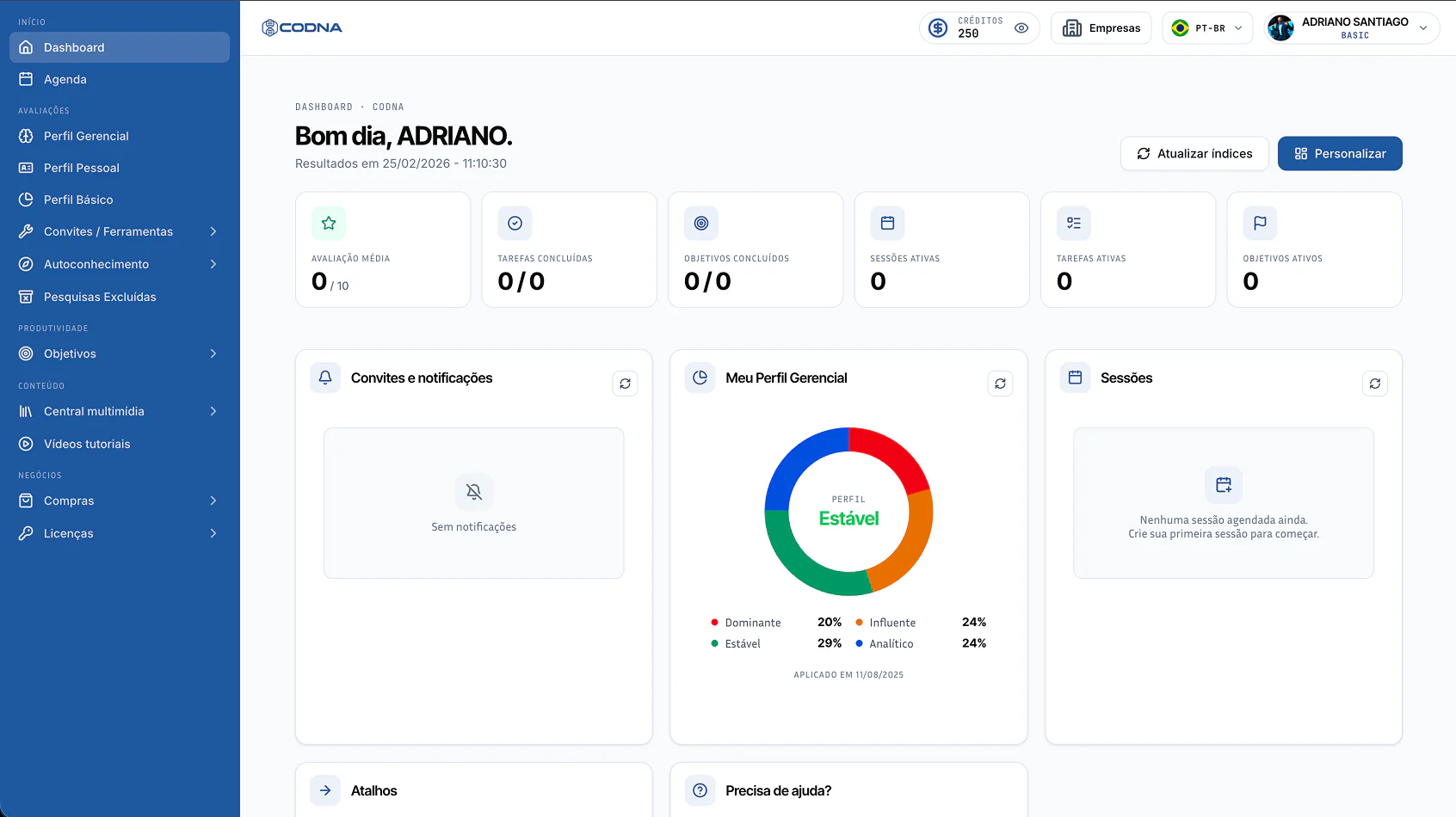Refresh the Meu Perfil Gerencial card
1456x817 pixels.
pyautogui.click(x=1000, y=384)
